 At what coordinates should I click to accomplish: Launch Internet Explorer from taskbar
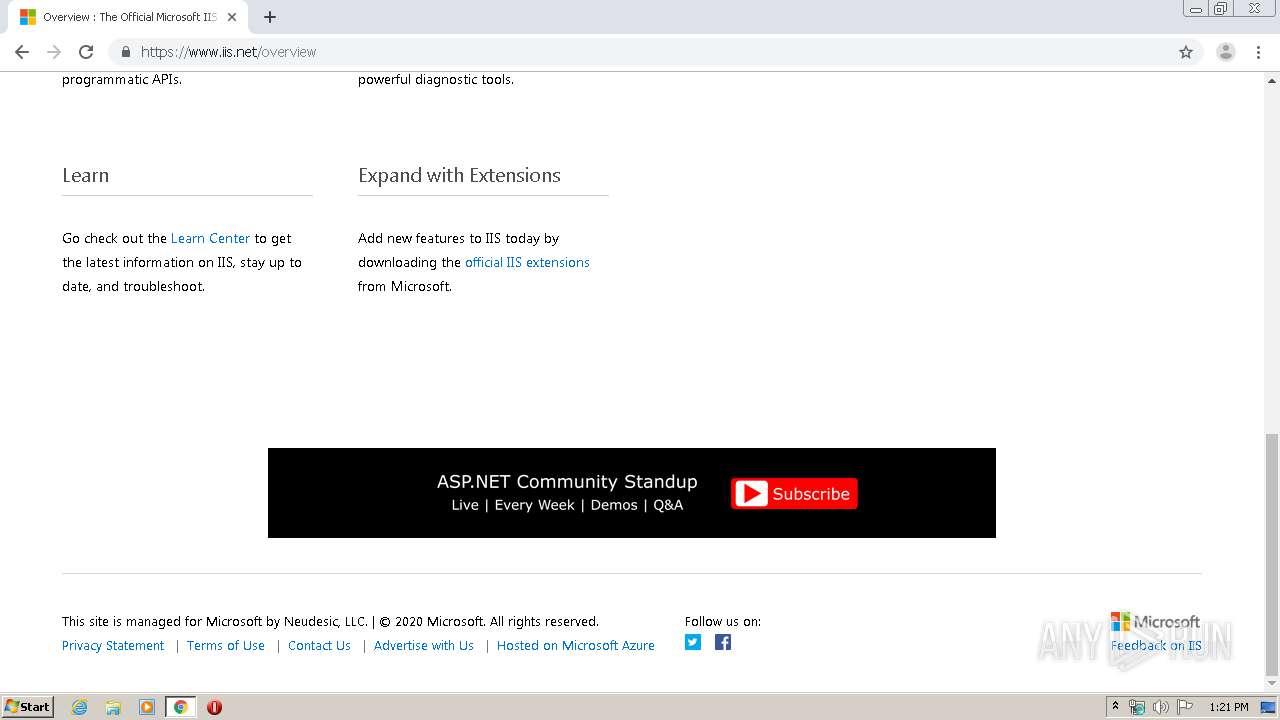pyautogui.click(x=80, y=707)
